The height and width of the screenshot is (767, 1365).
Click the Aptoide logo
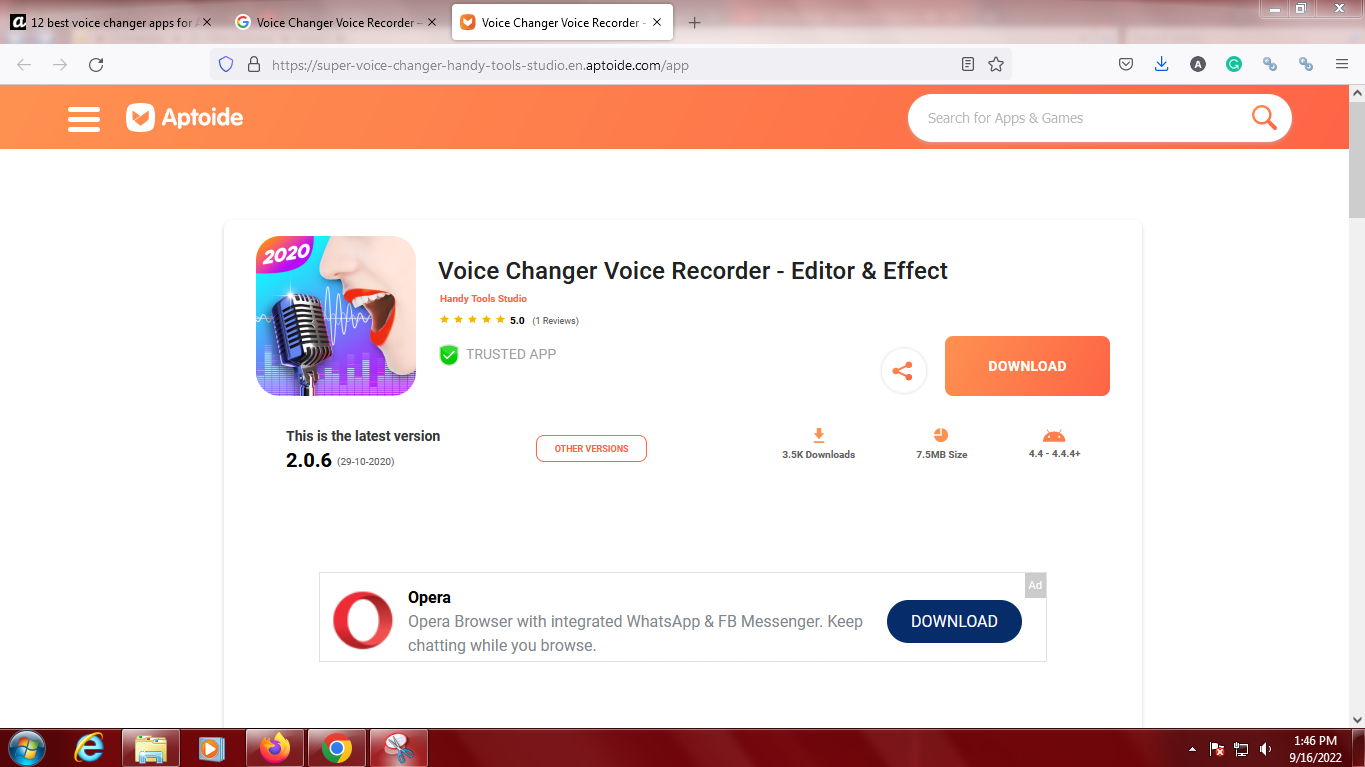[185, 118]
